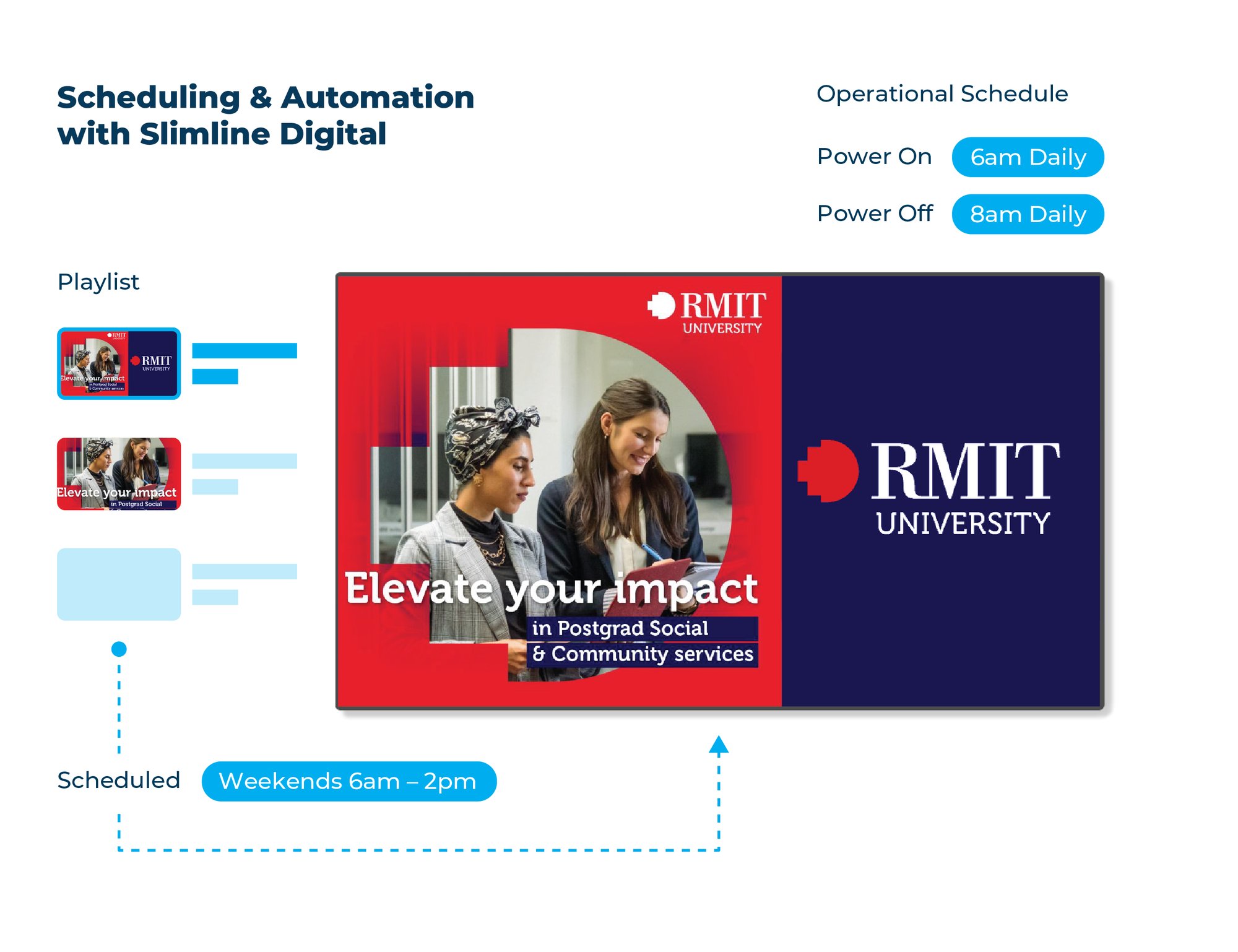Click the long blue bar beside first thumbnail

pos(245,350)
